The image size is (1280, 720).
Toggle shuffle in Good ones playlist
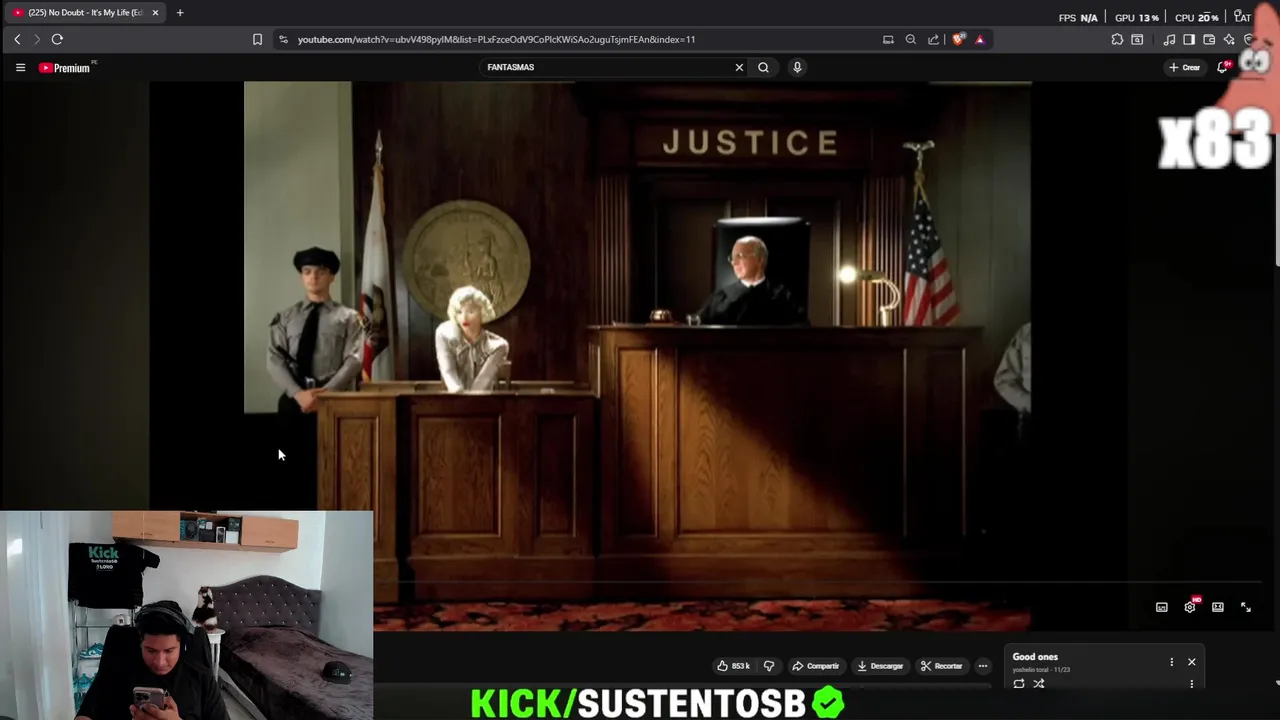point(1039,684)
